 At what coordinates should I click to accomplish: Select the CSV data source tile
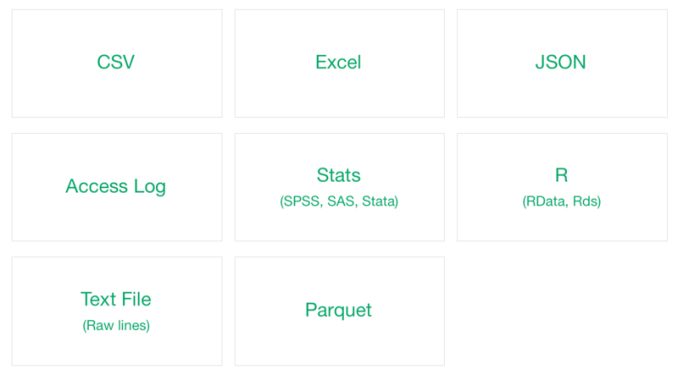pyautogui.click(x=117, y=64)
